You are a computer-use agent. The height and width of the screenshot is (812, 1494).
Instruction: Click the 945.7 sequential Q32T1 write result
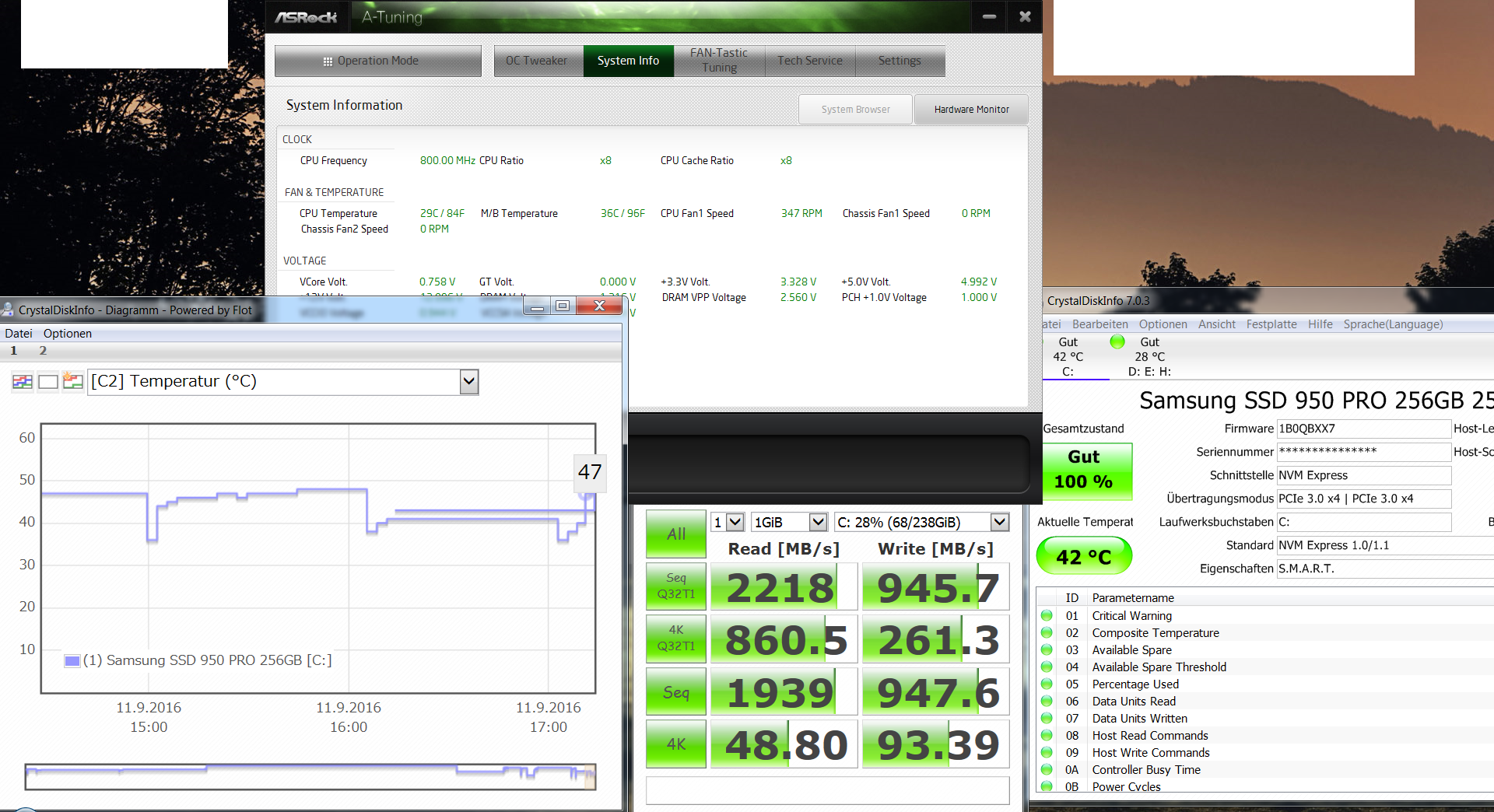tap(936, 586)
